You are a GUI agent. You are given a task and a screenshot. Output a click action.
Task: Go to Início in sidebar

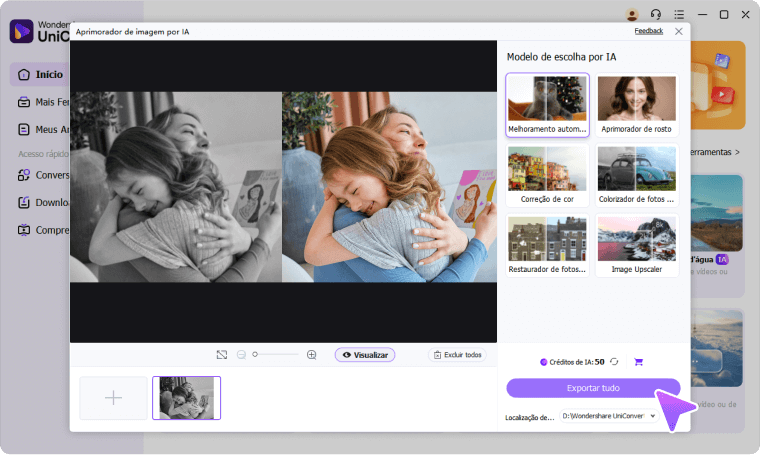click(x=41, y=74)
